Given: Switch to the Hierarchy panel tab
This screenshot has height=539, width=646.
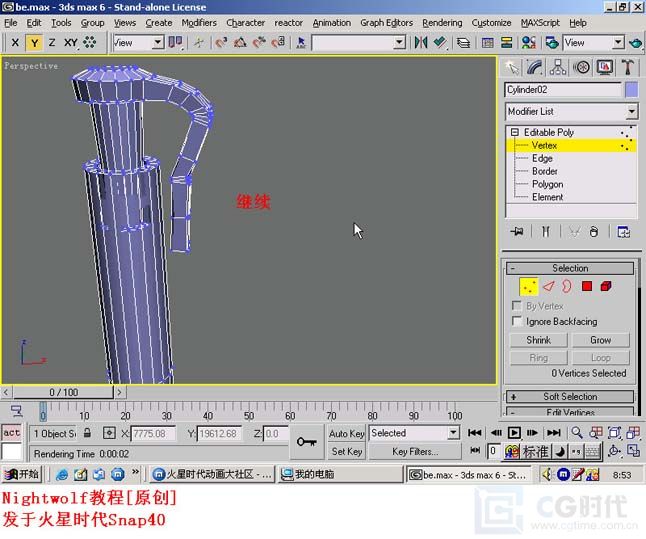Looking at the screenshot, I should pos(558,67).
